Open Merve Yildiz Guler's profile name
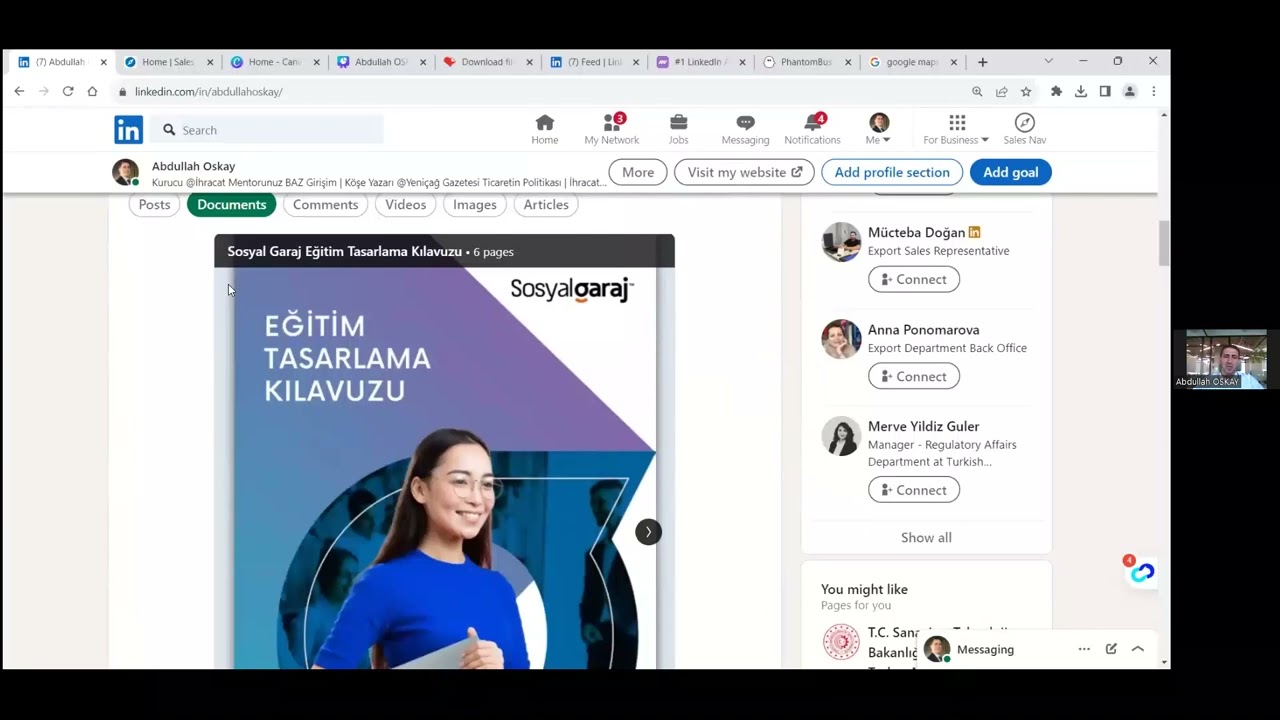Screen dimensions: 1280x720 (x=923, y=426)
